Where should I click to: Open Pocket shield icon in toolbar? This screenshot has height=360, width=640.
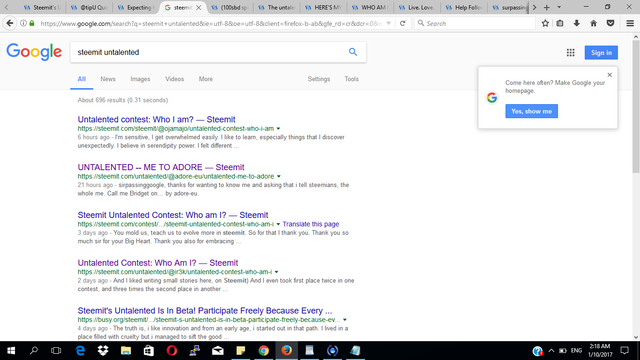click(611, 23)
